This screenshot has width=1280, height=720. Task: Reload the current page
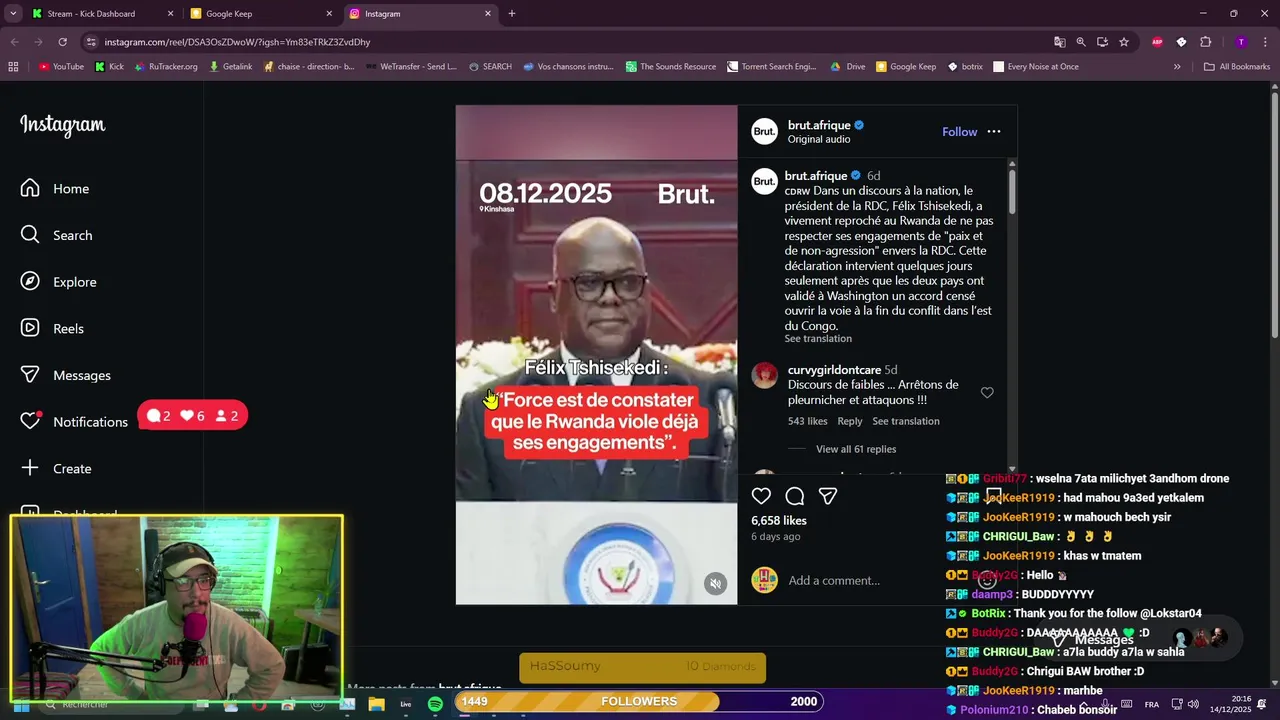62,42
